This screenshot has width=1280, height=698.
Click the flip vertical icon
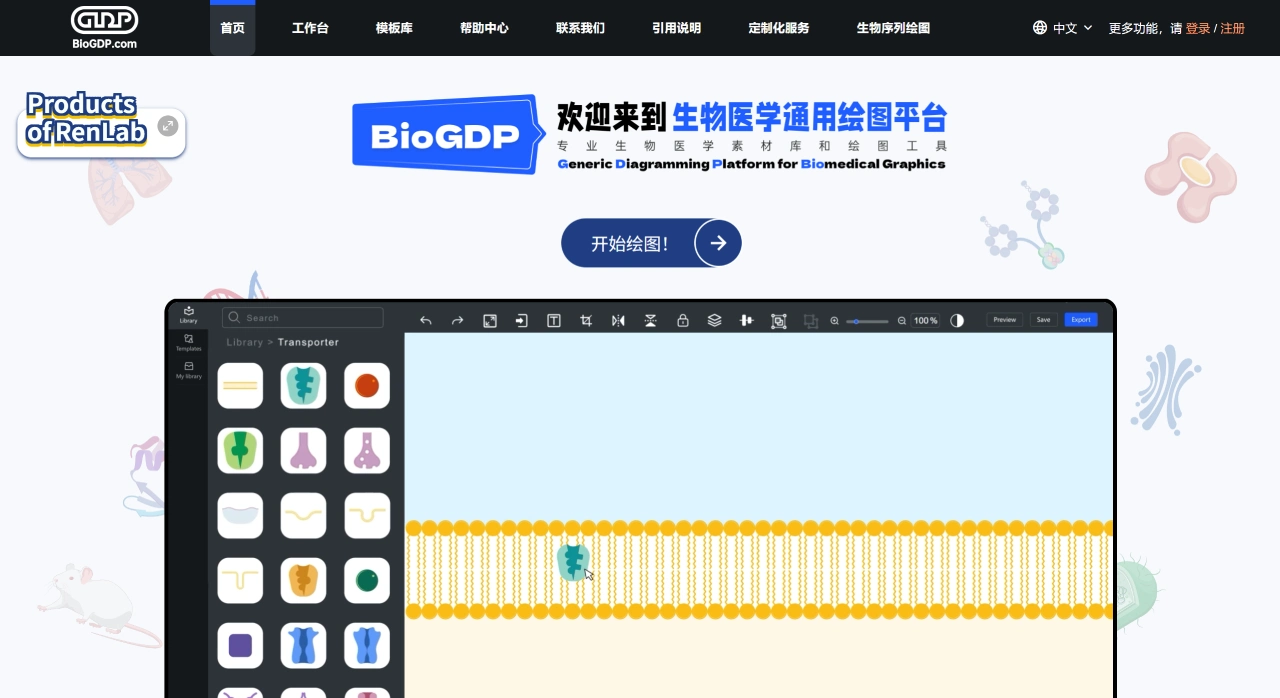point(650,321)
